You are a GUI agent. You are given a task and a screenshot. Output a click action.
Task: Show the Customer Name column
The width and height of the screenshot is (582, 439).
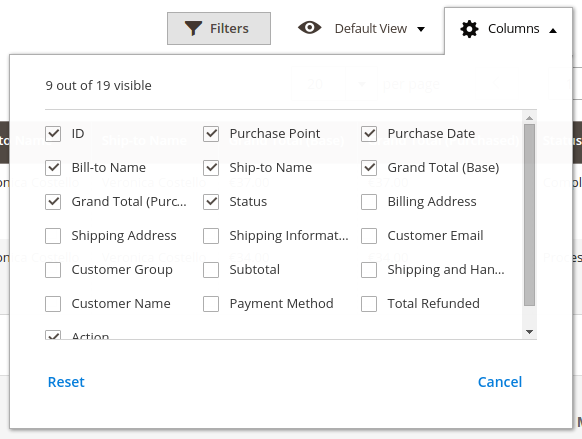tap(53, 304)
